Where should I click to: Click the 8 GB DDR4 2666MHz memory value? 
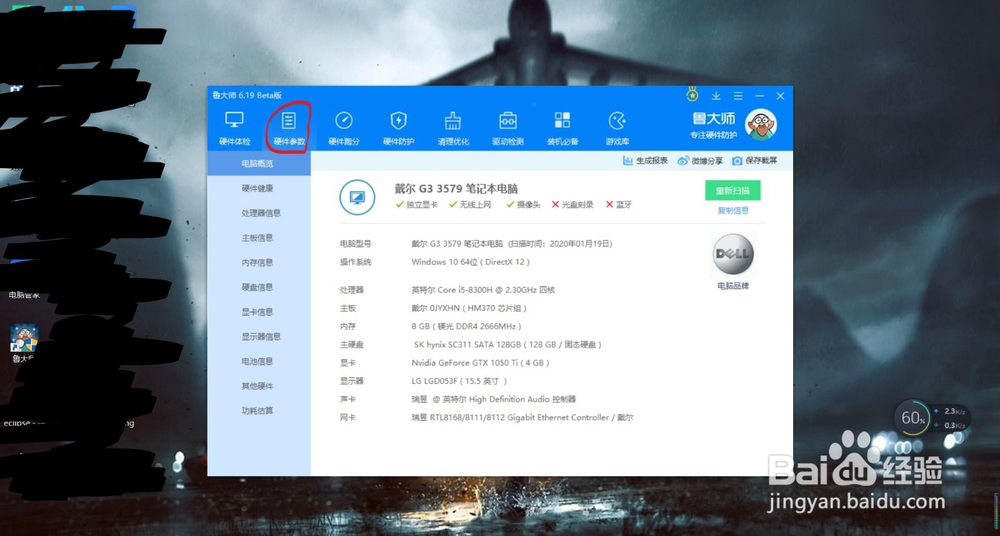tap(467, 326)
